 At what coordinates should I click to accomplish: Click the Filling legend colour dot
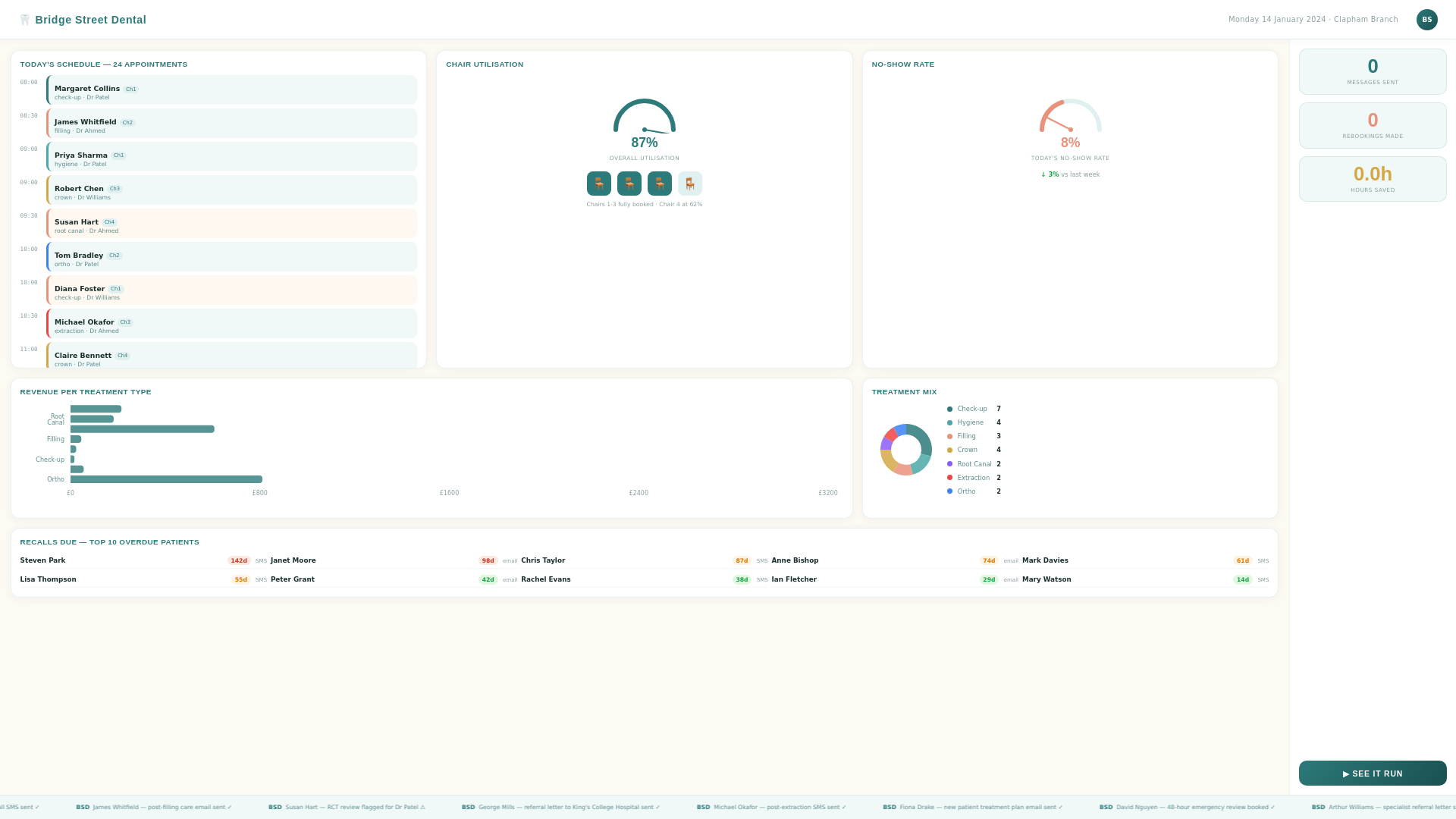tap(949, 437)
